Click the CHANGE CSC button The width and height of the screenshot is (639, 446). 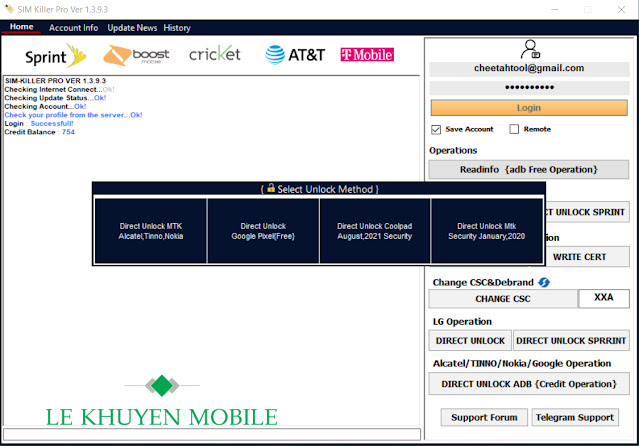503,299
